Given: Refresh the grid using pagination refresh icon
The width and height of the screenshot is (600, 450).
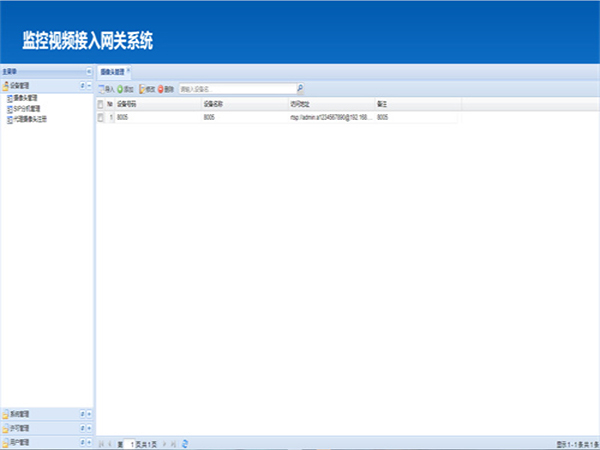Looking at the screenshot, I should 185,443.
